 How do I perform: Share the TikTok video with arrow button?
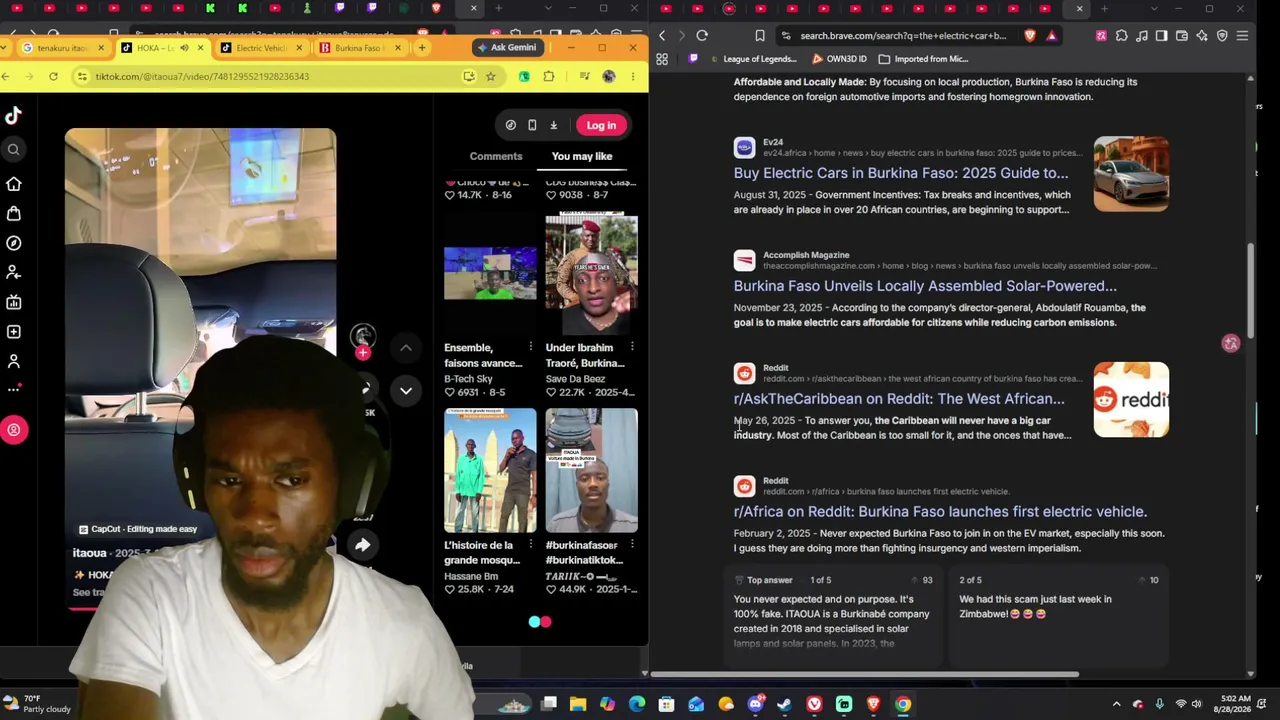pyautogui.click(x=362, y=545)
